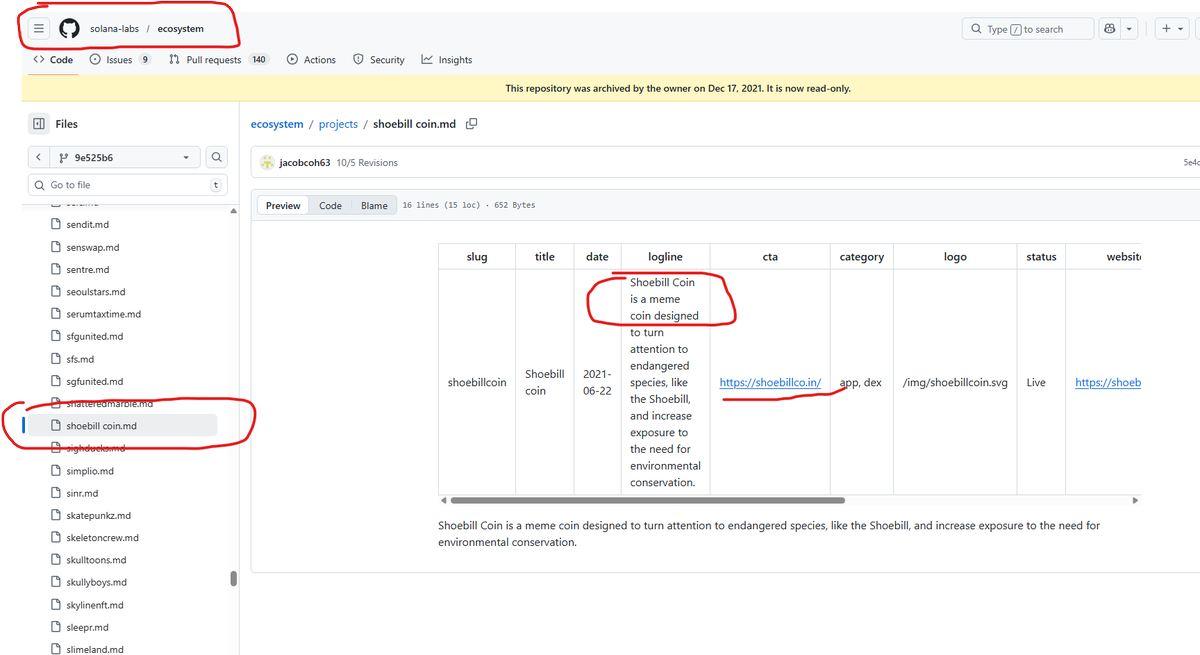1200x655 pixels.
Task: Switch to the Security tab
Action: pyautogui.click(x=379, y=60)
